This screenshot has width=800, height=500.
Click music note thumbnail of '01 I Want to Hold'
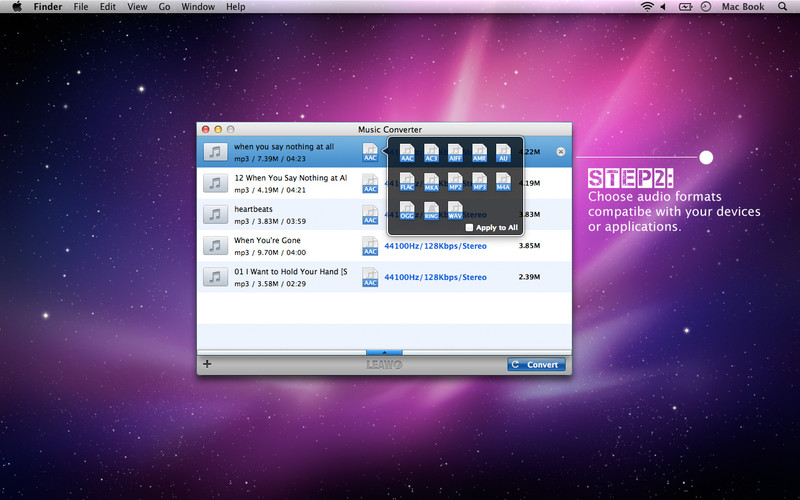point(215,277)
